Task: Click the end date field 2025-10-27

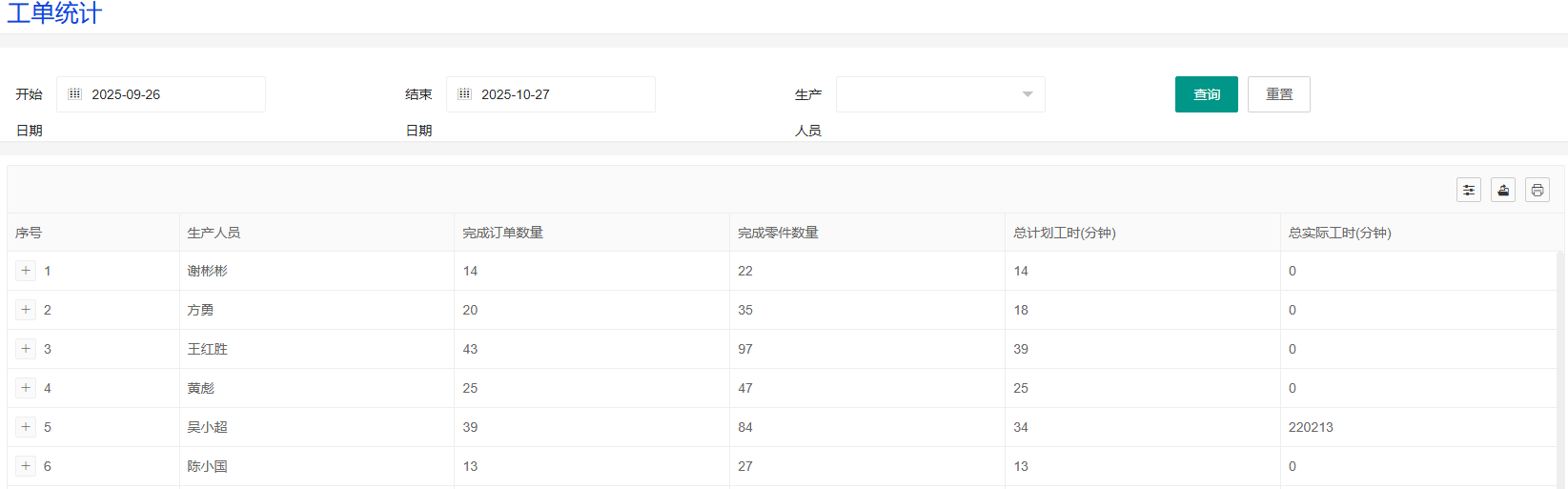Action: pyautogui.click(x=551, y=94)
